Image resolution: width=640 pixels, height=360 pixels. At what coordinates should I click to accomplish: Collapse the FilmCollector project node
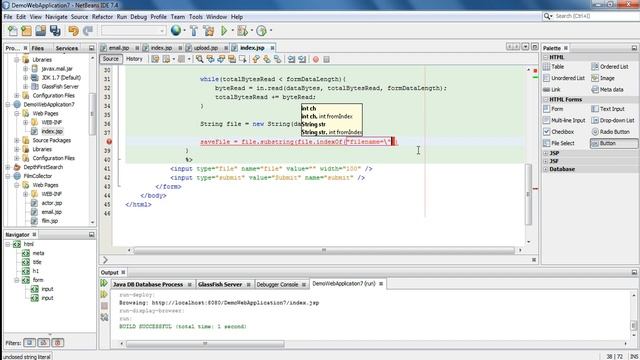coord(8,176)
